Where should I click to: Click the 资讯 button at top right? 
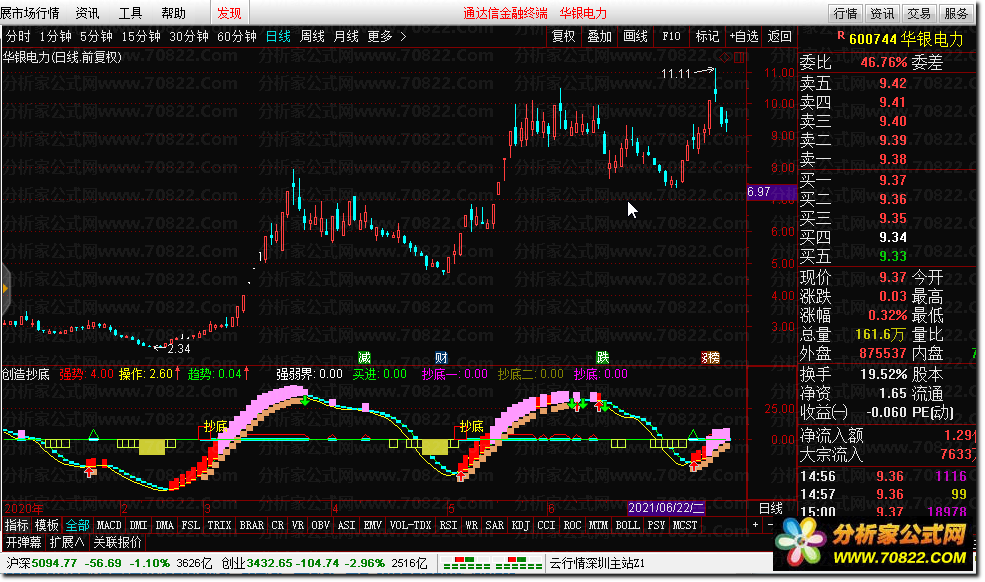coord(882,13)
